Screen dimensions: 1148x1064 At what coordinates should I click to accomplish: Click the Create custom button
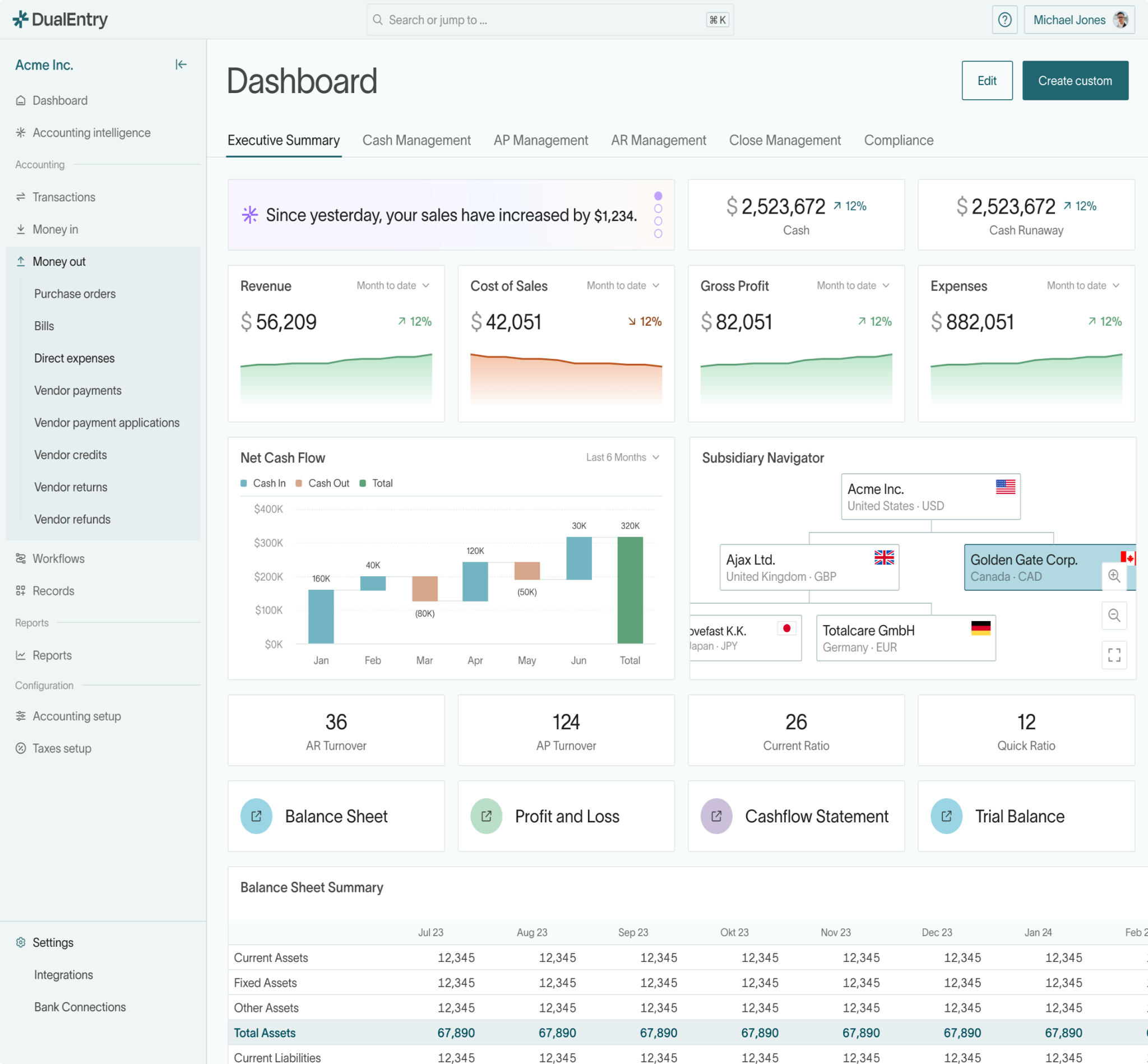coord(1075,81)
